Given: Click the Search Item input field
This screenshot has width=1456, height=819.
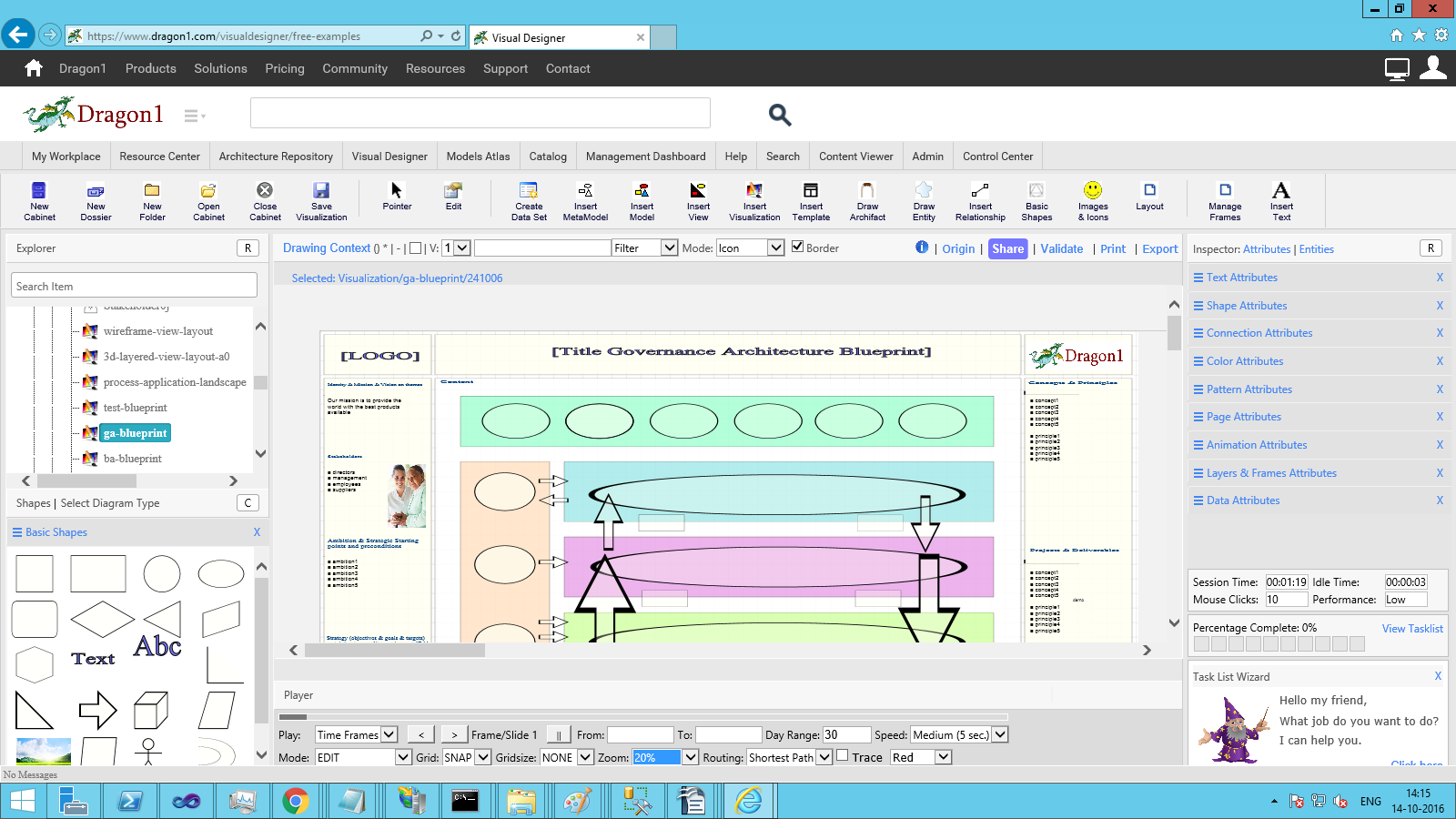Looking at the screenshot, I should (x=135, y=286).
